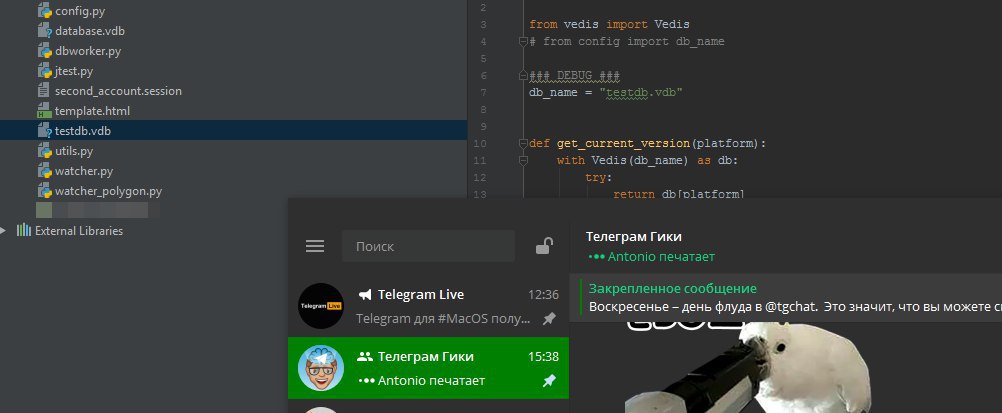Open dbworker.py in the project tree

tap(88, 51)
